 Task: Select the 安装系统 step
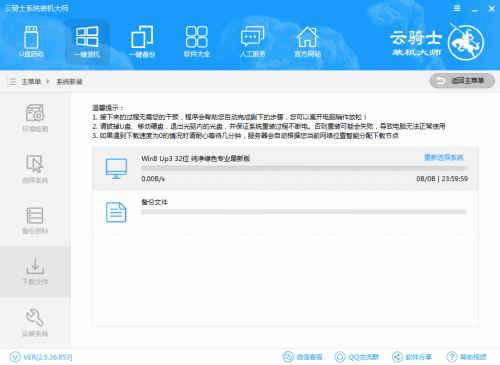click(35, 322)
